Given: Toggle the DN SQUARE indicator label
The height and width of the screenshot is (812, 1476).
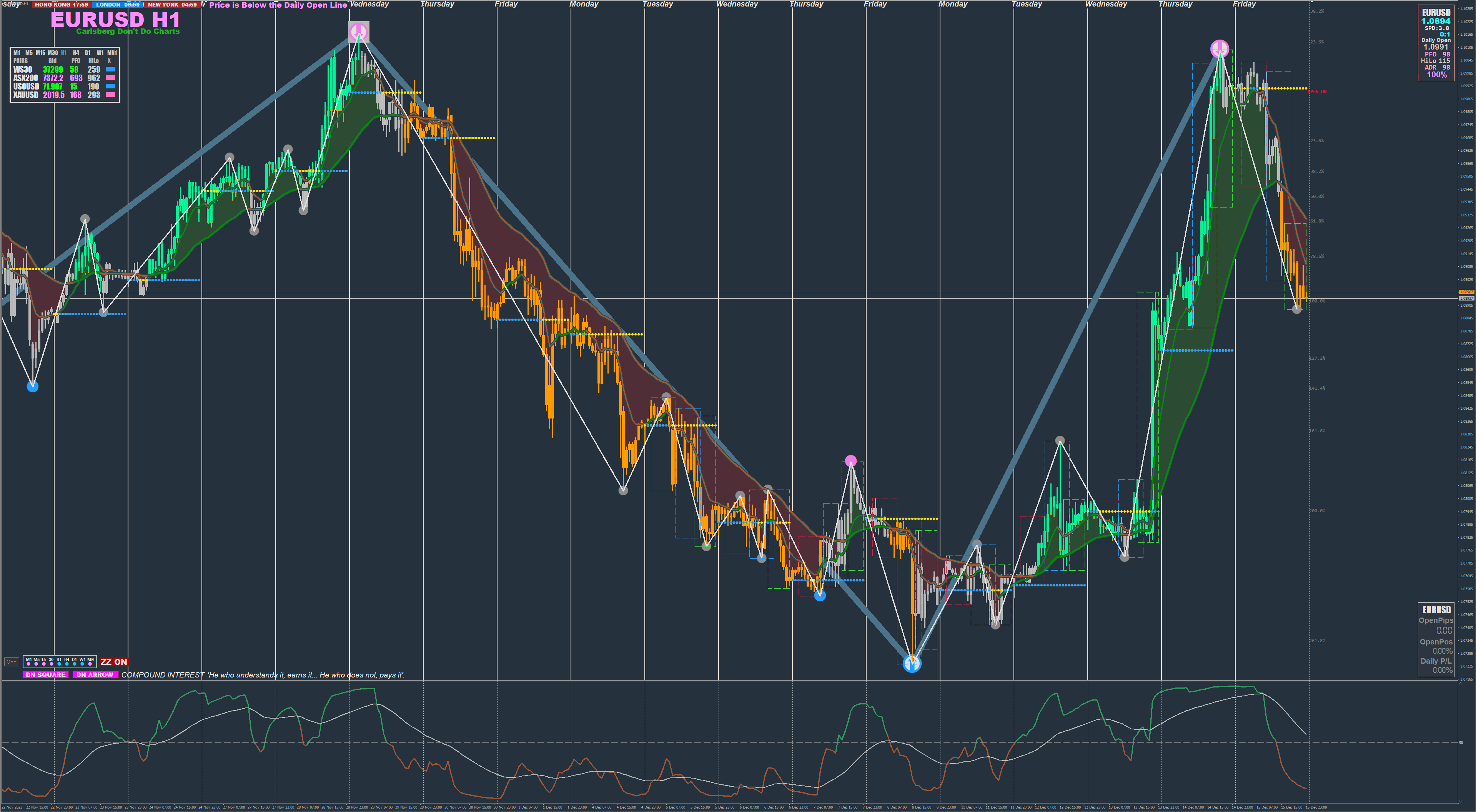Looking at the screenshot, I should [x=45, y=674].
